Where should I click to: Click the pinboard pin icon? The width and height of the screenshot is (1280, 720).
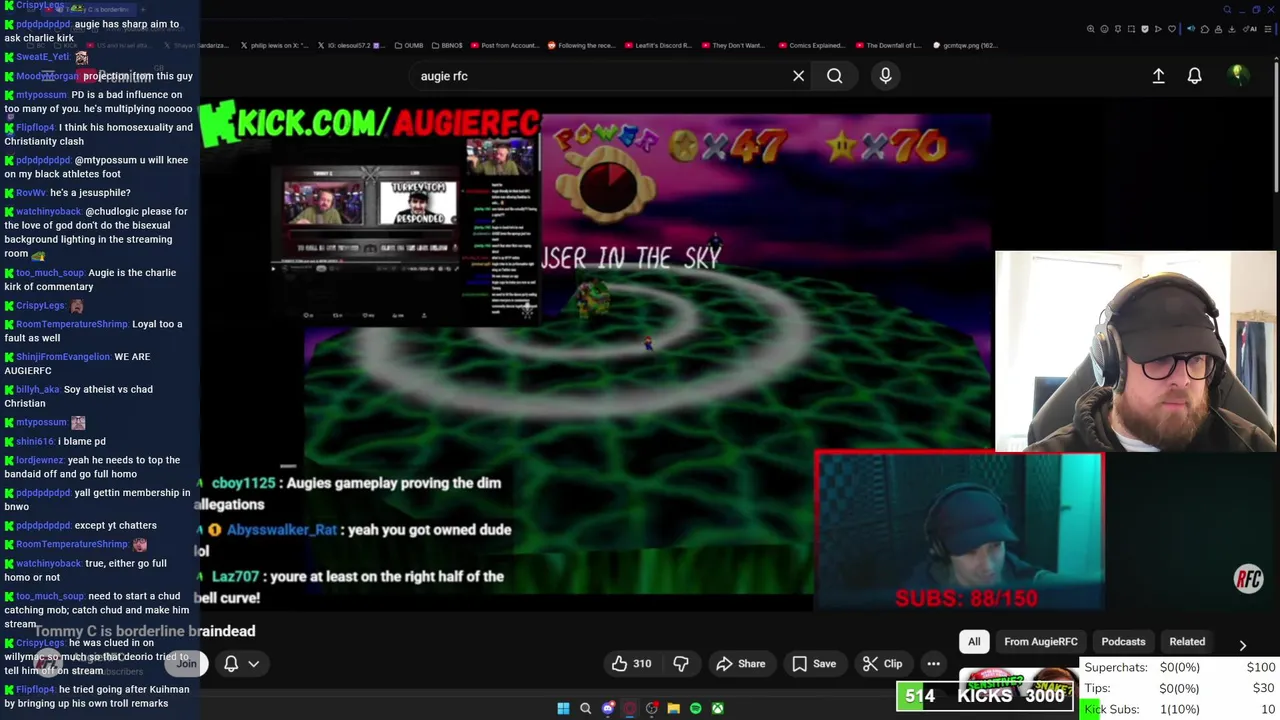(1118, 29)
